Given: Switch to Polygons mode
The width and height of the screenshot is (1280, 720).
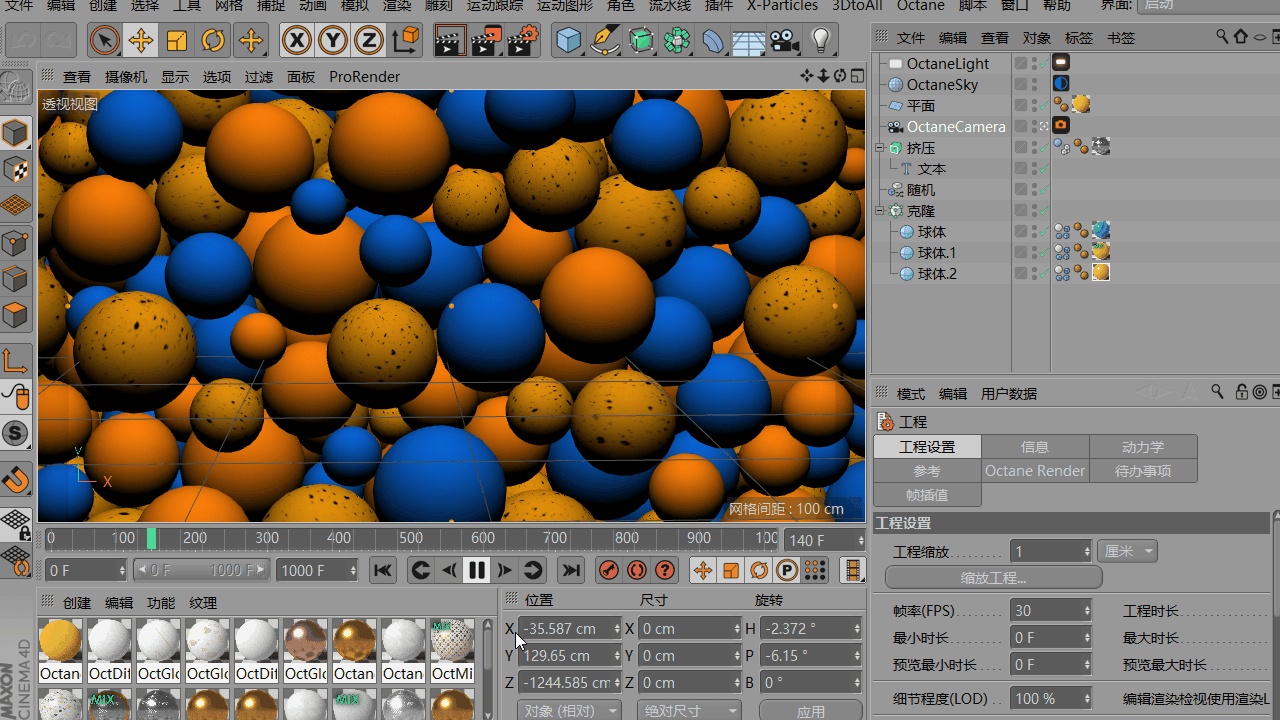Looking at the screenshot, I should (x=16, y=316).
